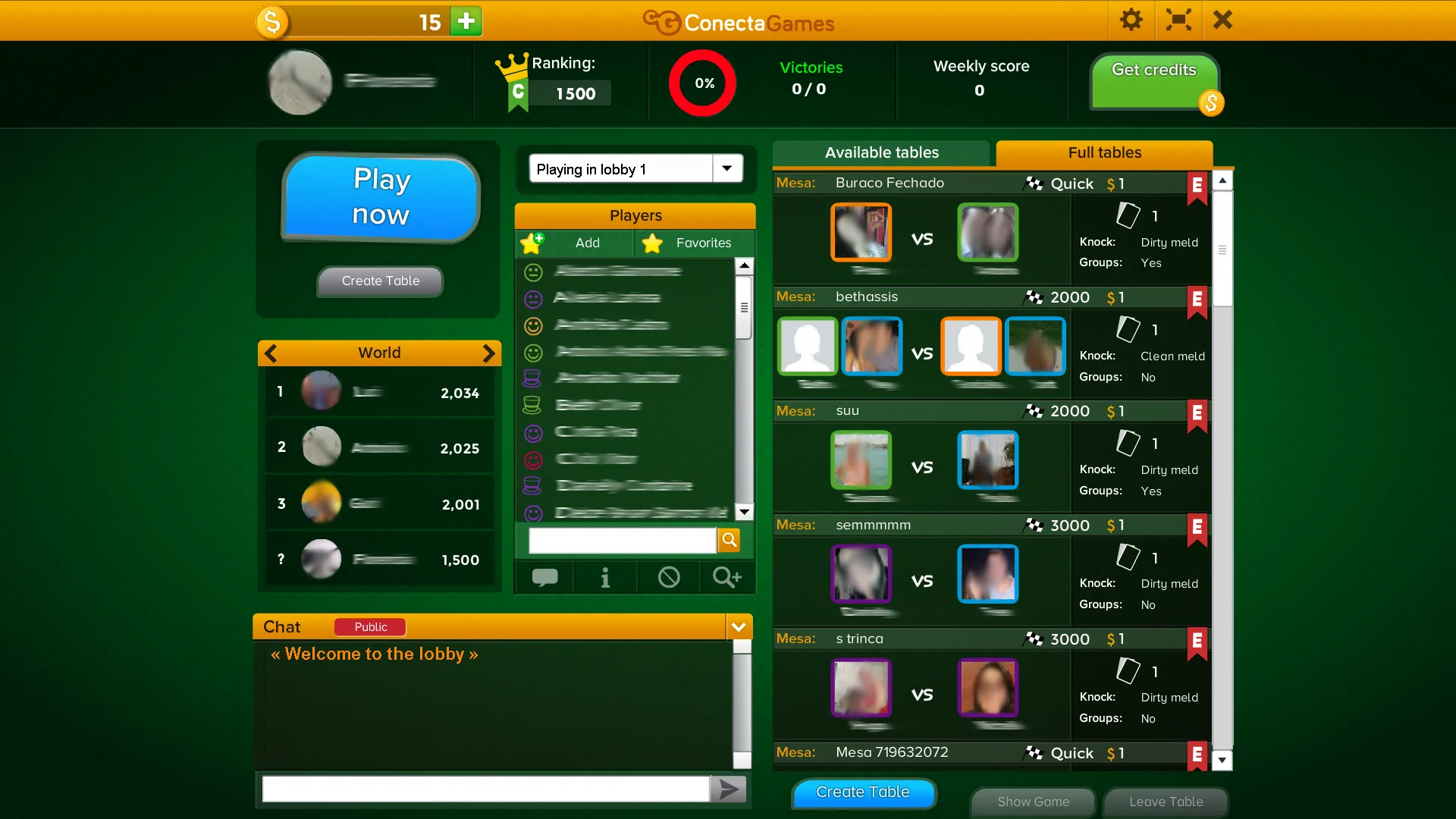
Task: Click the Play now button
Action: tap(381, 196)
